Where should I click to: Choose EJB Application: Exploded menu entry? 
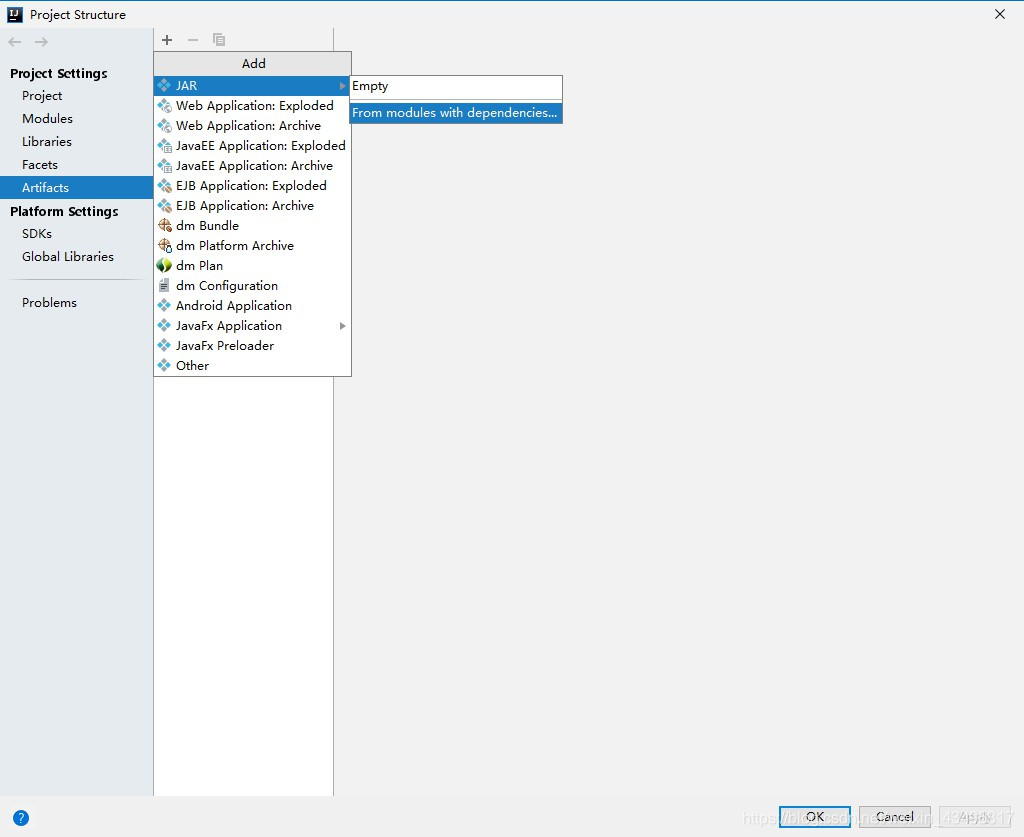pyautogui.click(x=252, y=186)
